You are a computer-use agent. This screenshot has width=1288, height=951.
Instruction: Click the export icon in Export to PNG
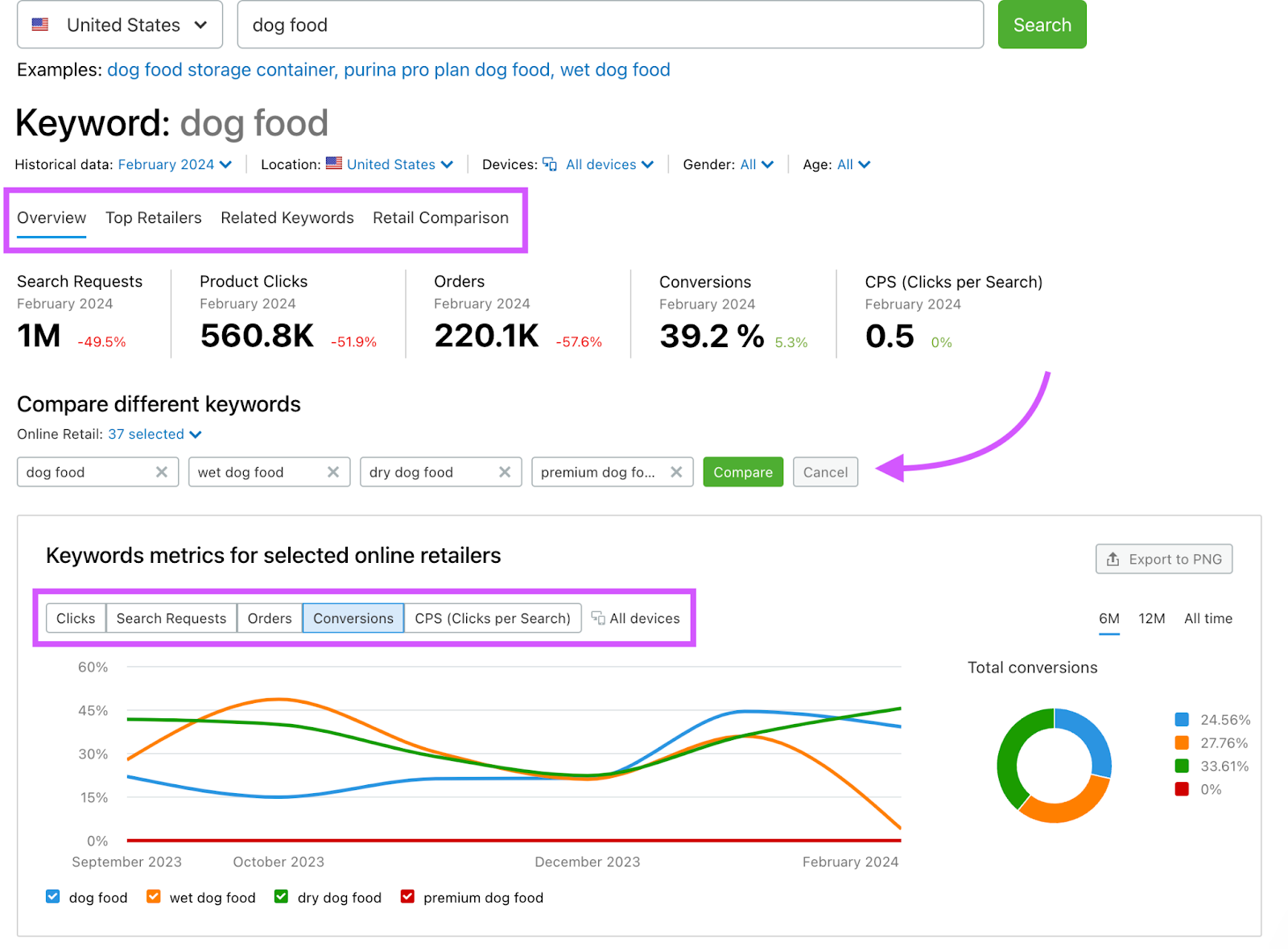[x=1113, y=559]
